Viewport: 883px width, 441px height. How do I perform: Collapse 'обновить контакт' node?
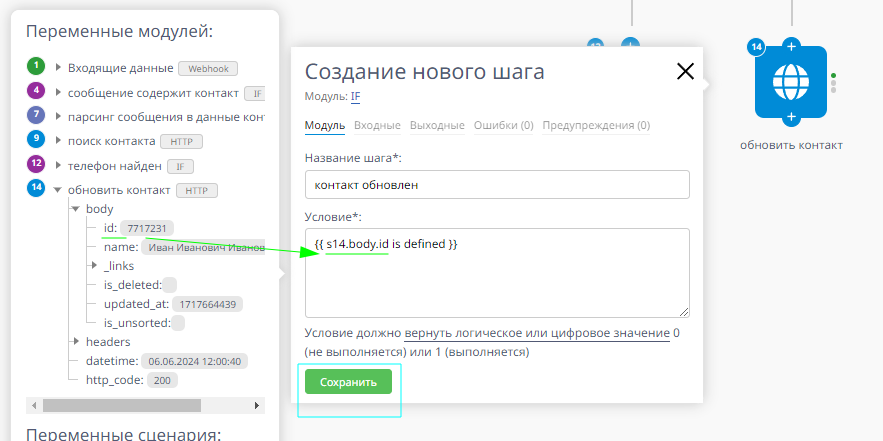tap(57, 190)
